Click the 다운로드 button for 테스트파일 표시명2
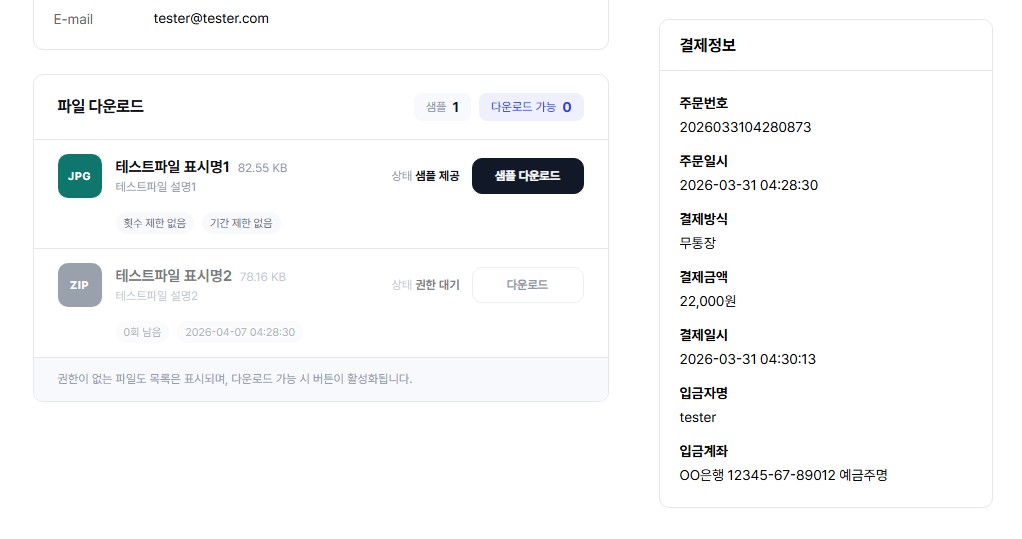The image size is (1022, 539). pos(527,285)
